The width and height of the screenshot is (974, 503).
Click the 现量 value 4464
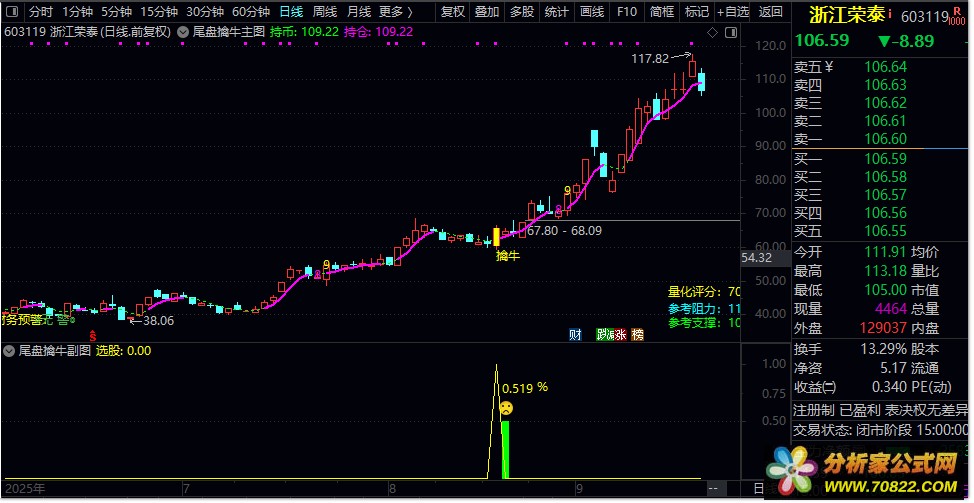pos(891,309)
